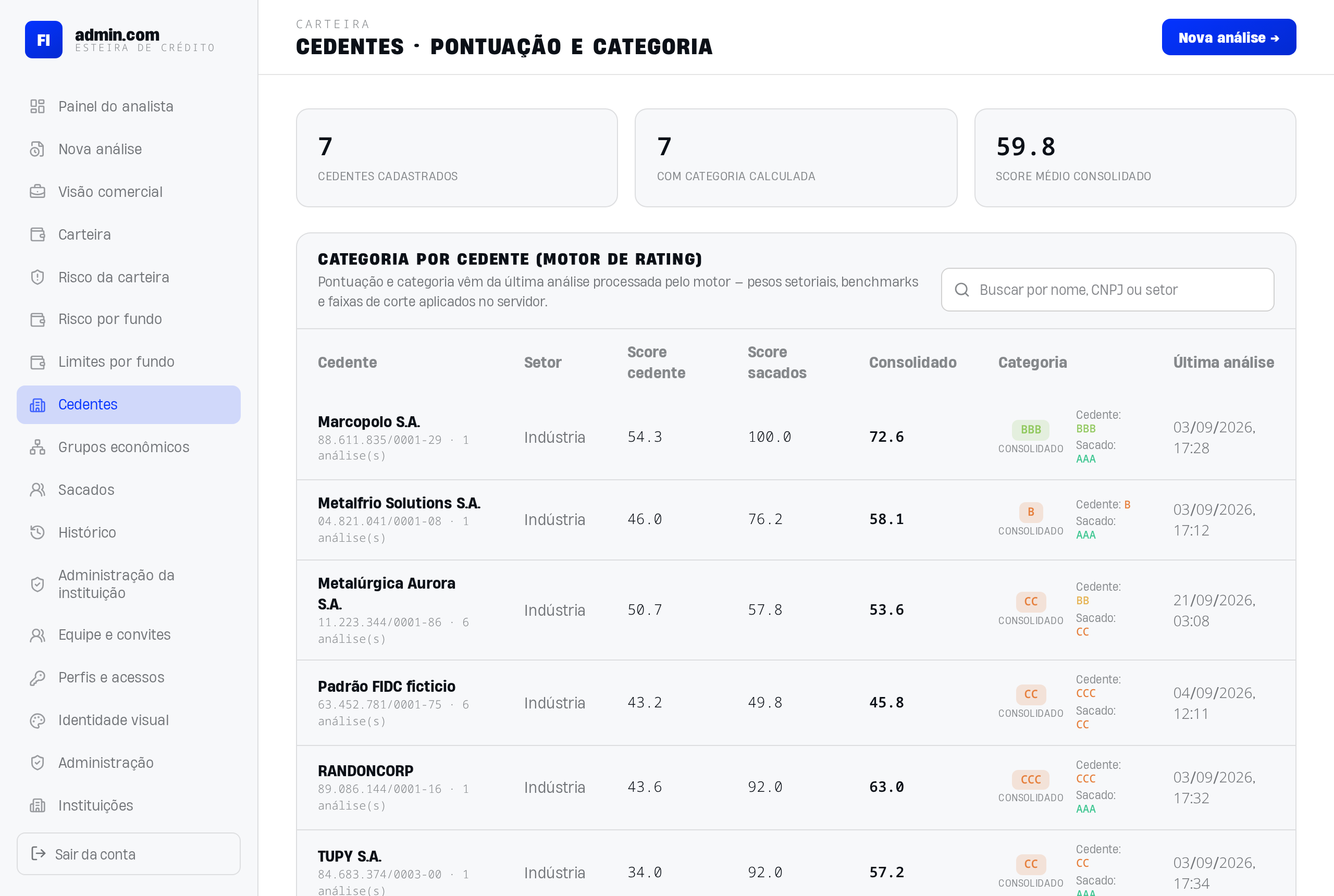Click the Limites por fundo icon
Viewport: 1334px width, 896px height.
(x=37, y=362)
